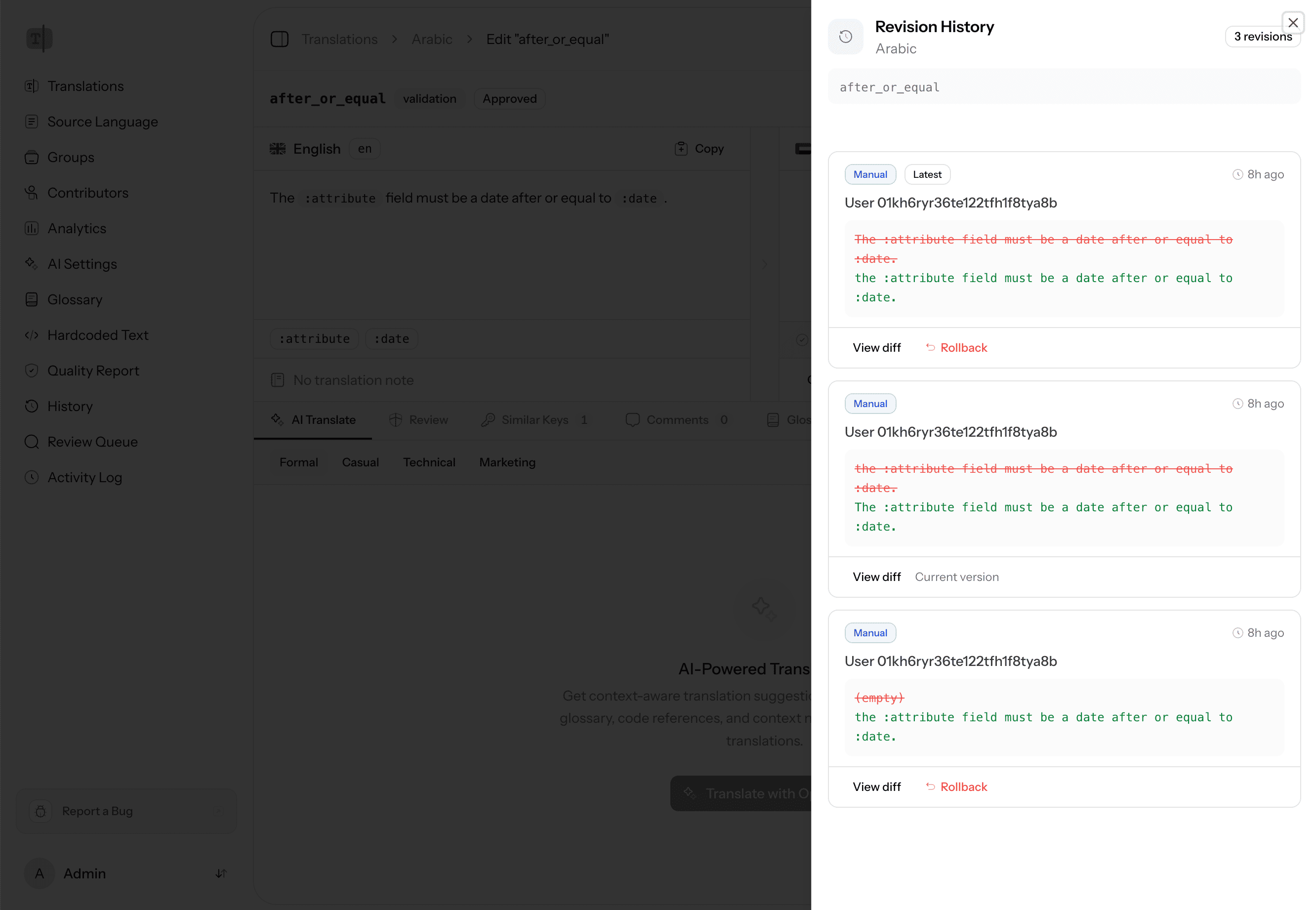The width and height of the screenshot is (1316, 910).
Task: Click the Contributors sidebar icon
Action: click(32, 193)
